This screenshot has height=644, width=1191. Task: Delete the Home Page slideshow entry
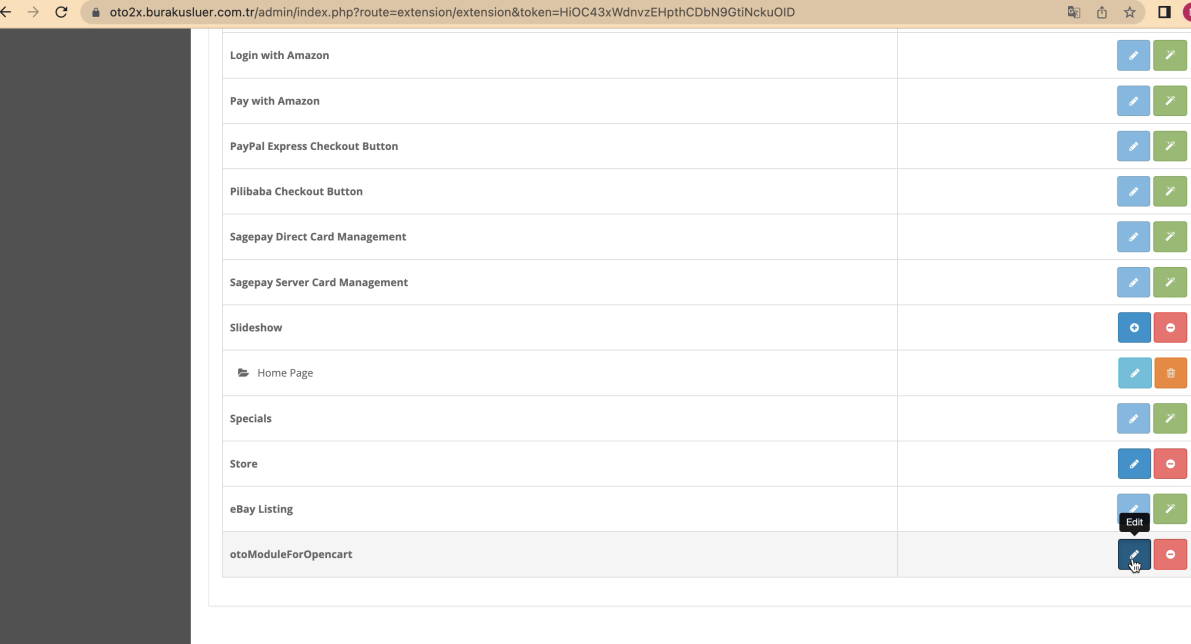(x=1170, y=373)
